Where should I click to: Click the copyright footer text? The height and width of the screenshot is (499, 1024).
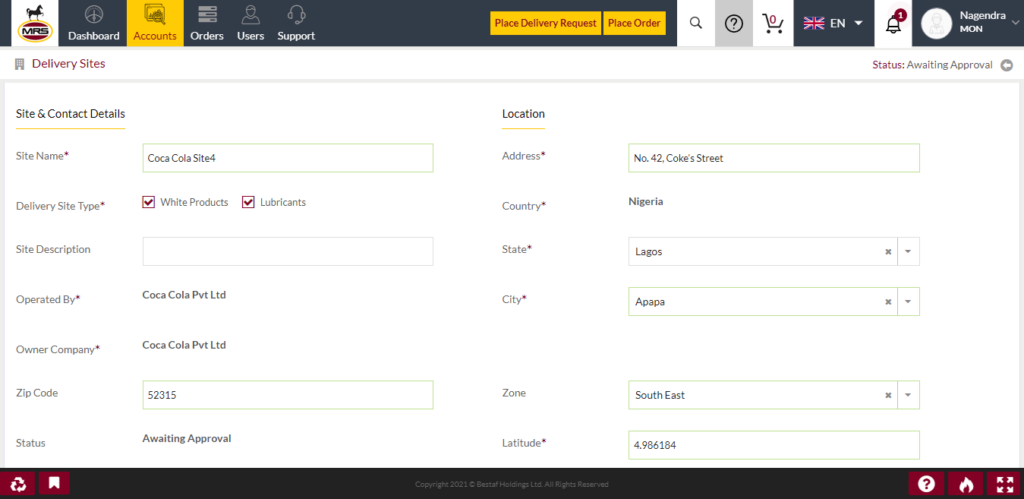point(512,485)
